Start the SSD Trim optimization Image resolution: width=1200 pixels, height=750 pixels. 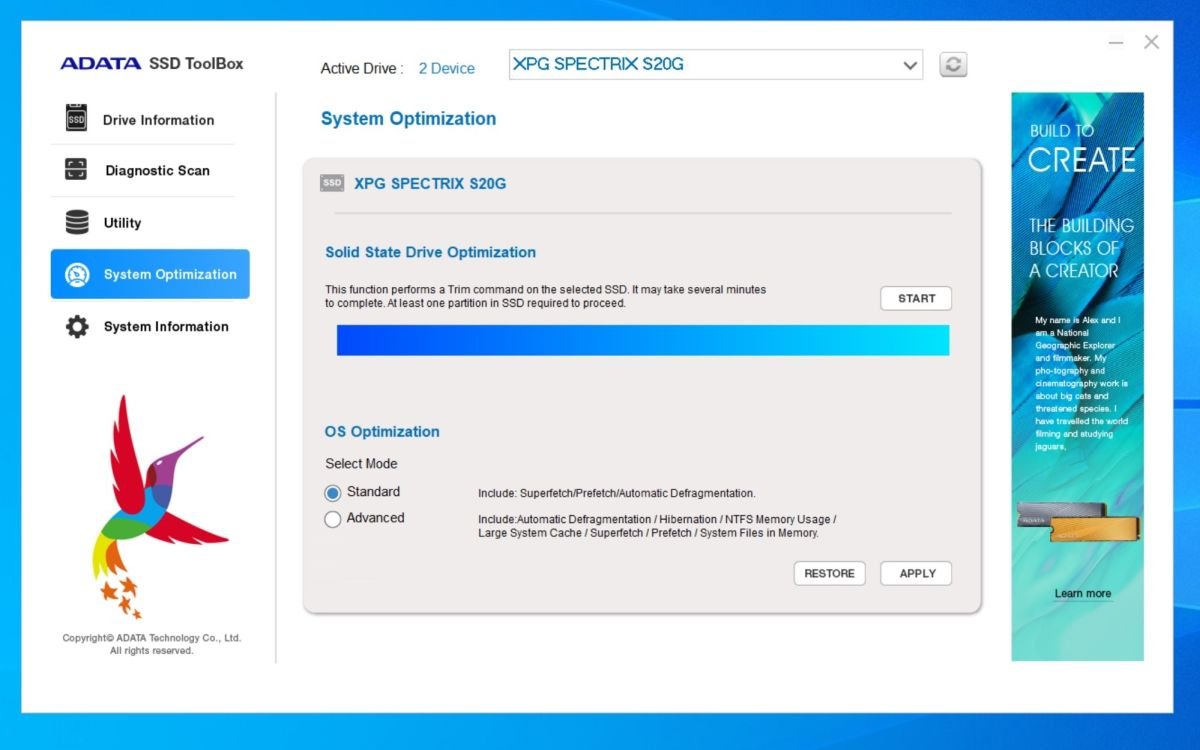tap(916, 298)
